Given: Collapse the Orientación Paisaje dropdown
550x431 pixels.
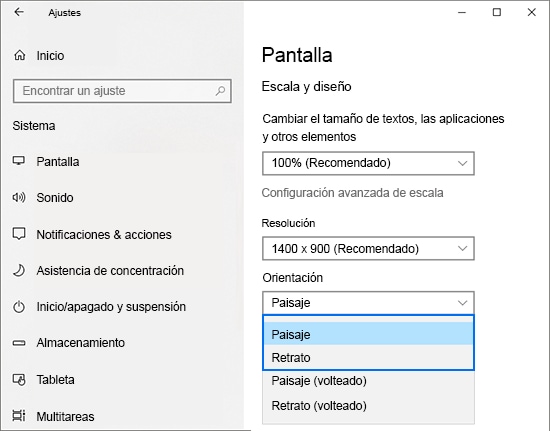Looking at the screenshot, I should [368, 303].
